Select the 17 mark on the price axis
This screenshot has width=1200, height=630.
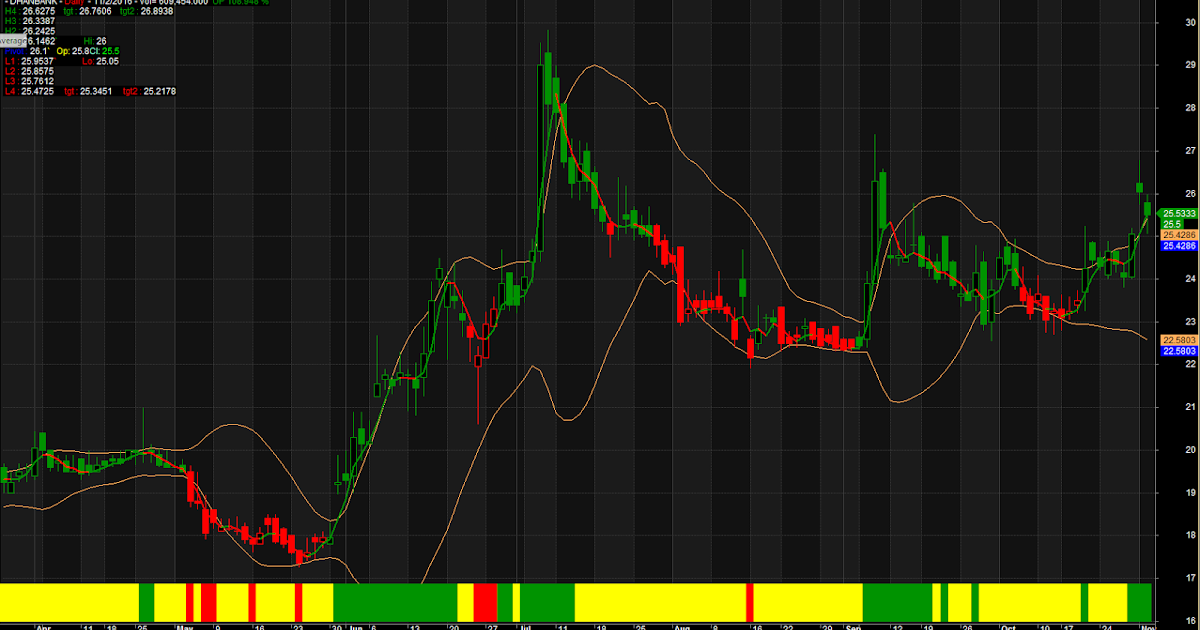point(1190,578)
